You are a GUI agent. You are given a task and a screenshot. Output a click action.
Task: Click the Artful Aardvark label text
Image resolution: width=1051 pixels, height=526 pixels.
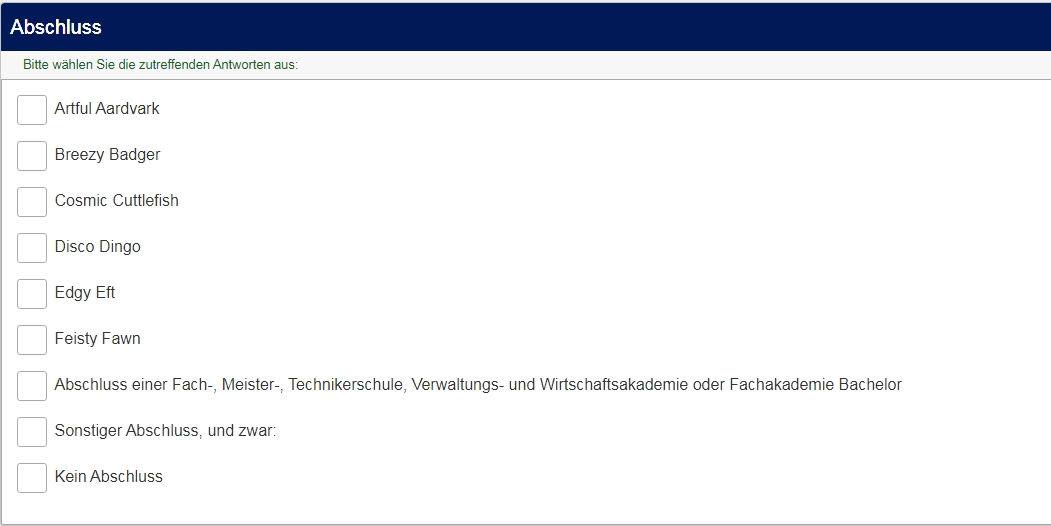pyautogui.click(x=107, y=109)
